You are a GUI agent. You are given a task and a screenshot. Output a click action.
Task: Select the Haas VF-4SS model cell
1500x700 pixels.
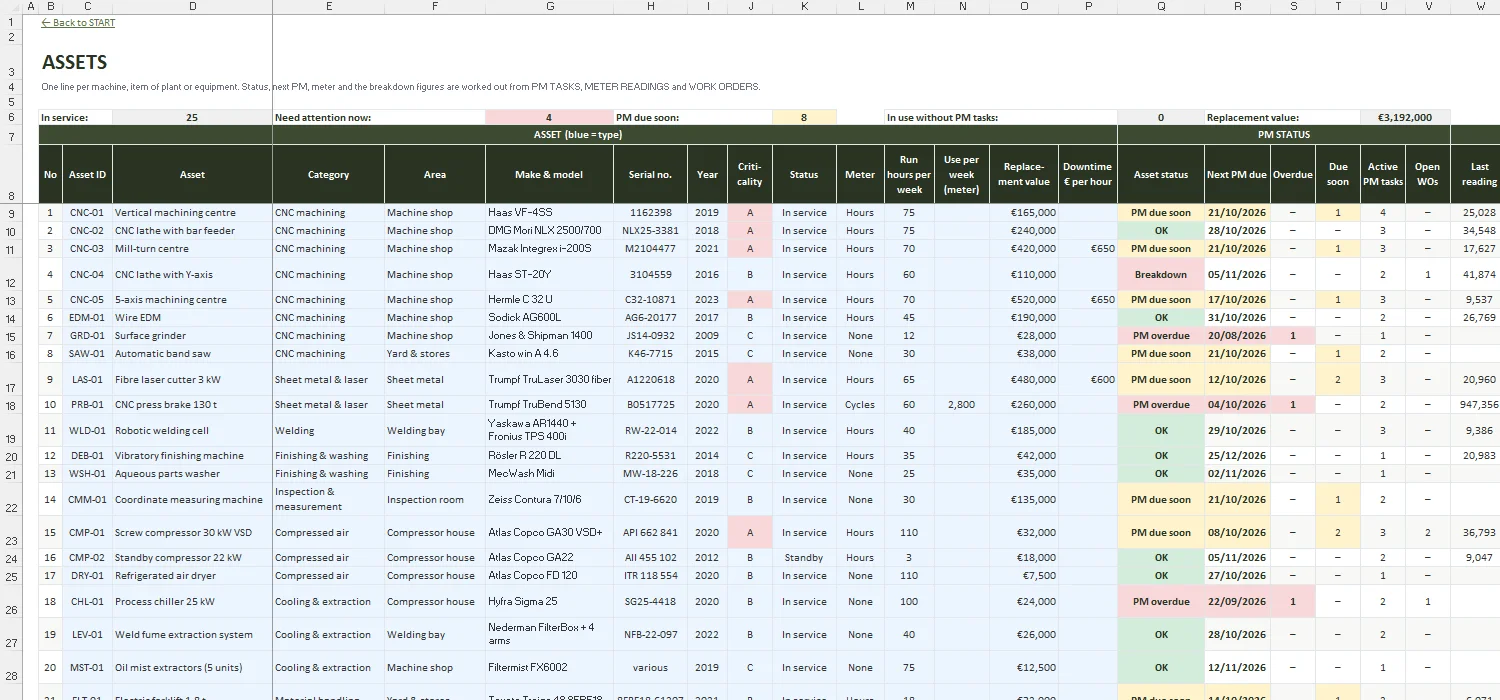pyautogui.click(x=550, y=213)
